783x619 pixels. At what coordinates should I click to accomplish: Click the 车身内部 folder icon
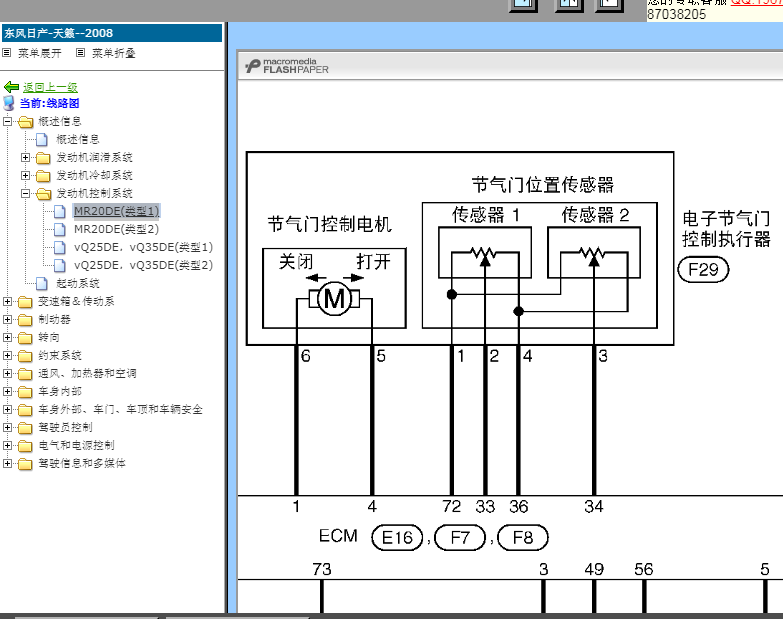point(25,392)
